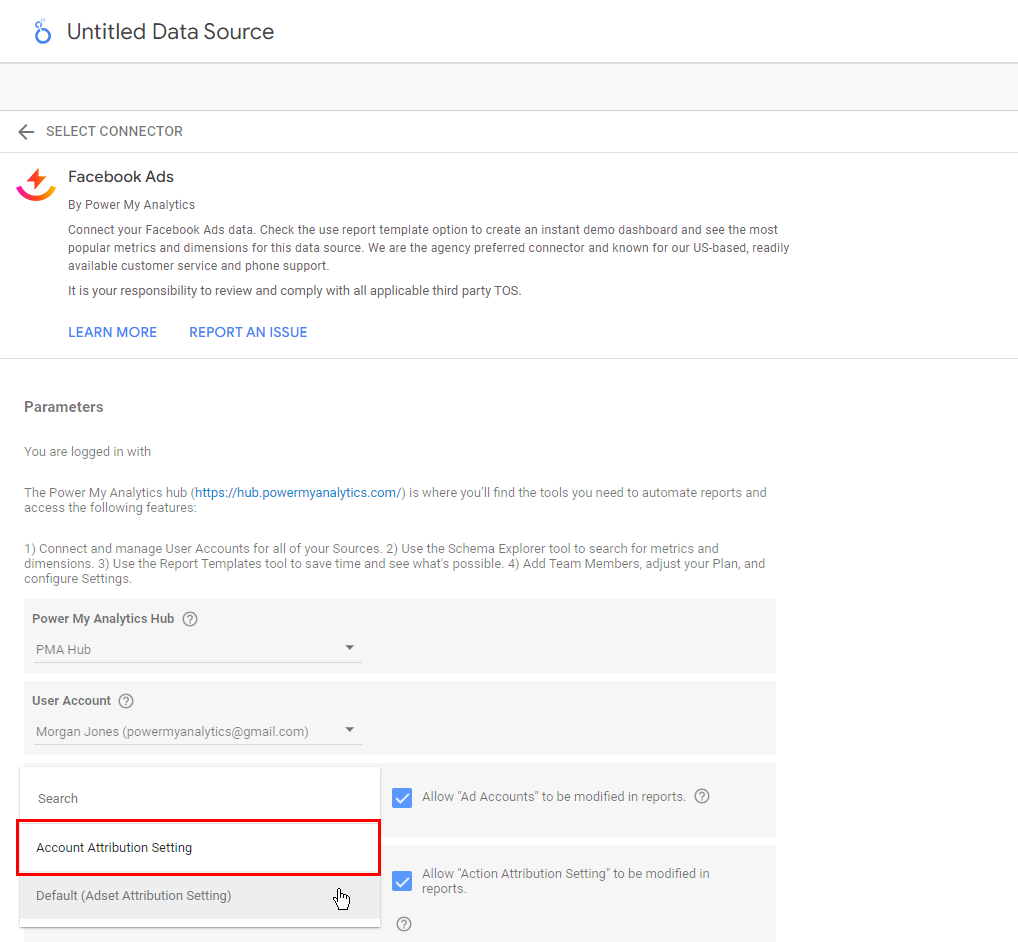Click the Looker Studio logo icon
Screen dimensions: 1018x942
click(42, 32)
